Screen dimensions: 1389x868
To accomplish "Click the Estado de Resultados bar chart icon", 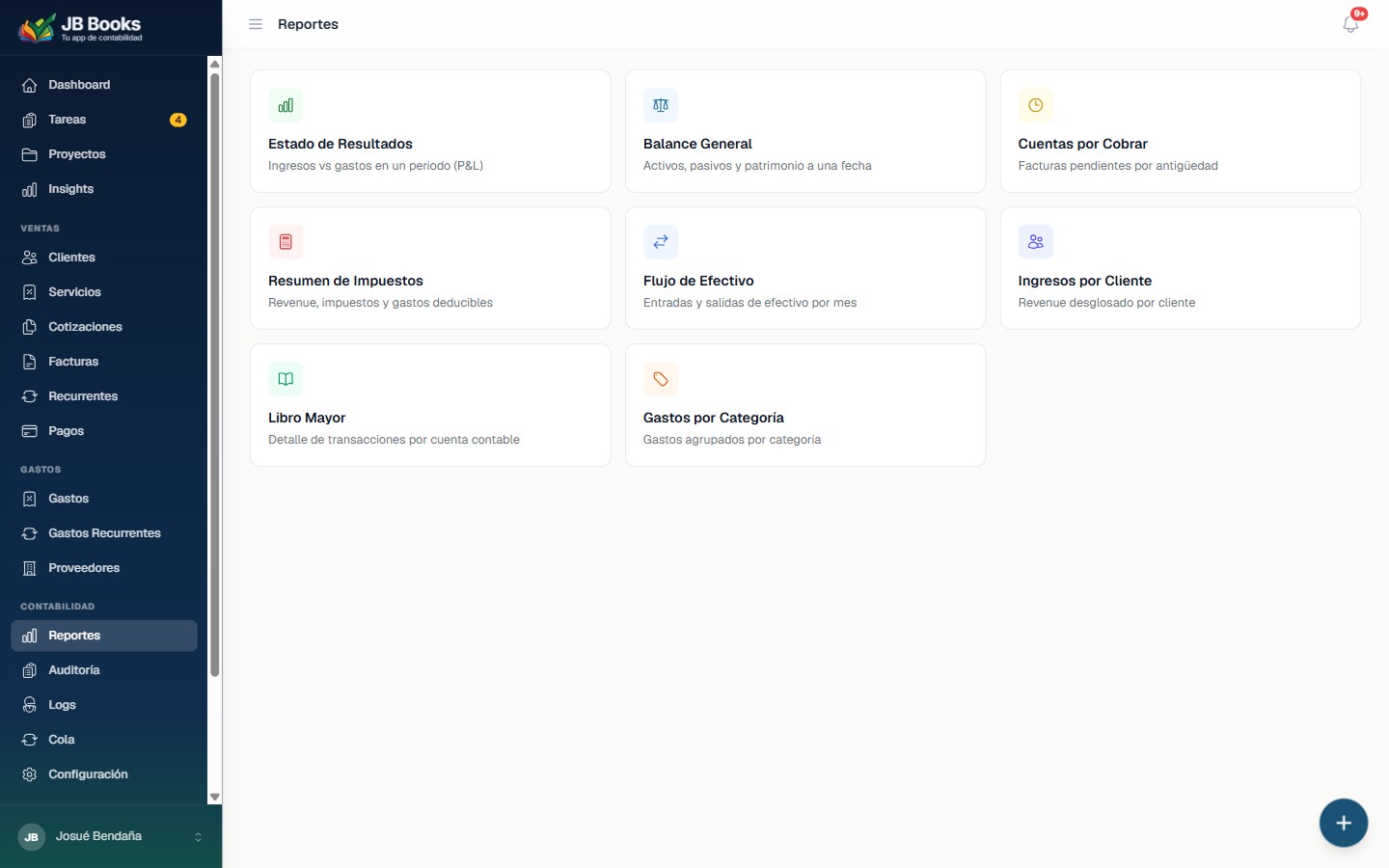I will coord(286,105).
